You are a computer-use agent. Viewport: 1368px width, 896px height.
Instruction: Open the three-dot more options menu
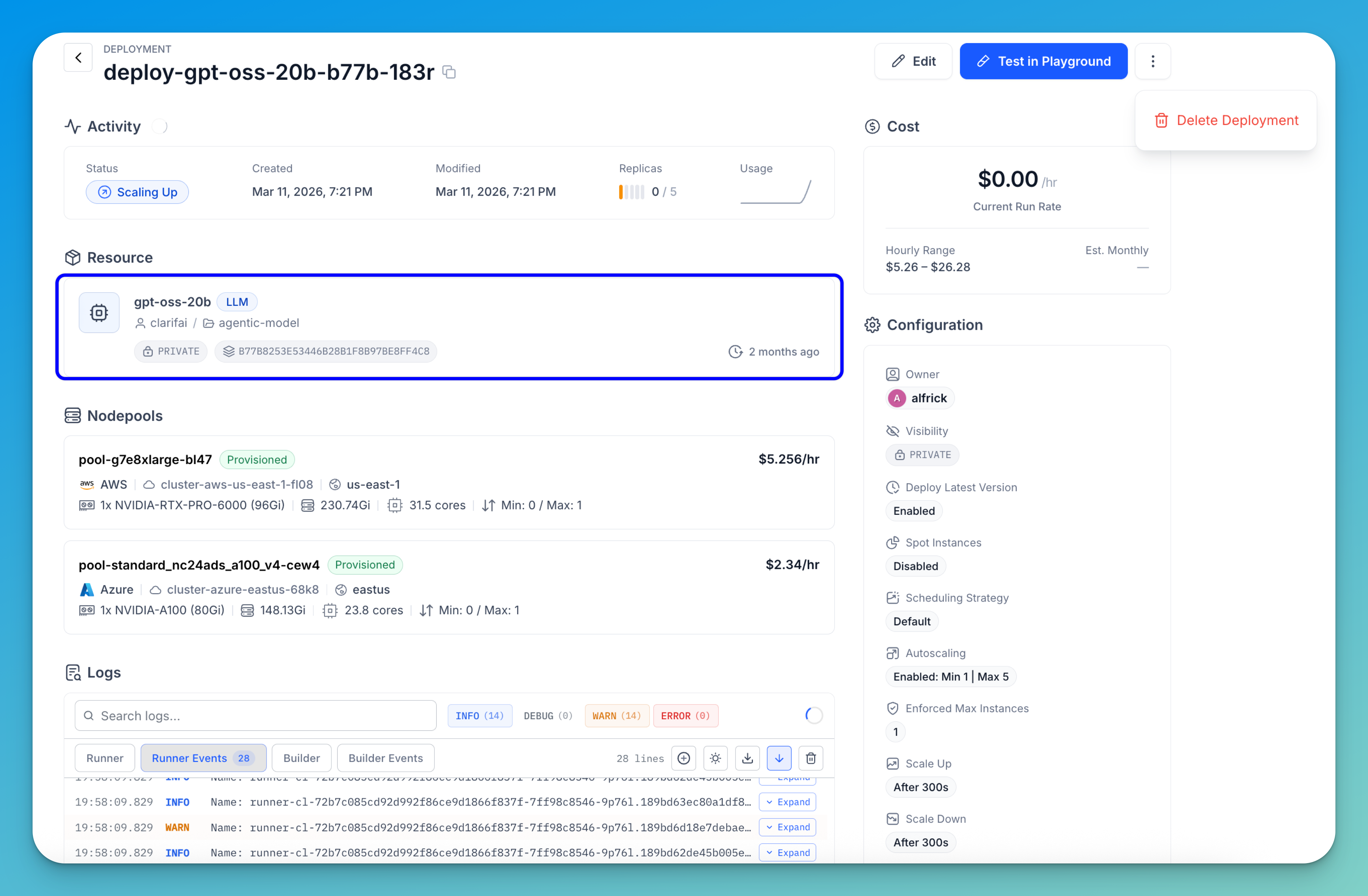point(1152,62)
